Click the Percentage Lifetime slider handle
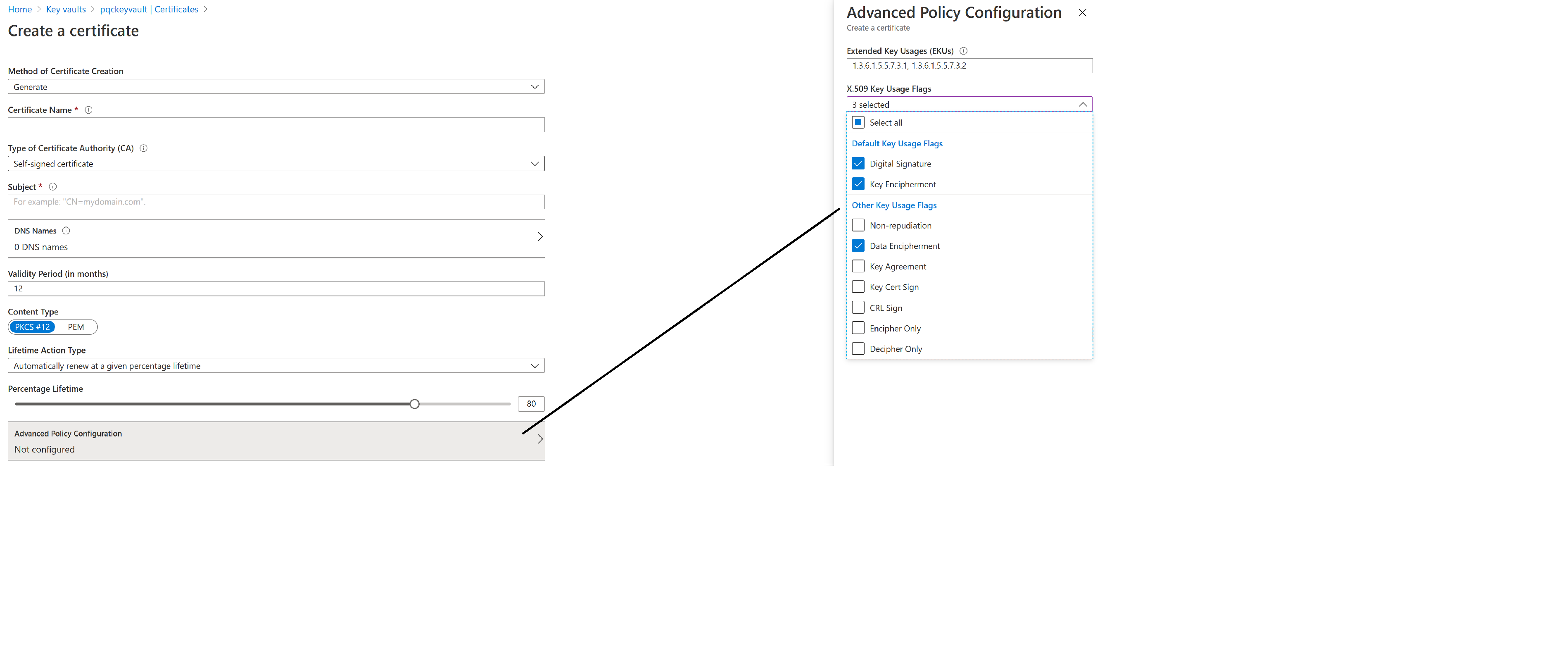This screenshot has width=1568, height=665. [415, 404]
